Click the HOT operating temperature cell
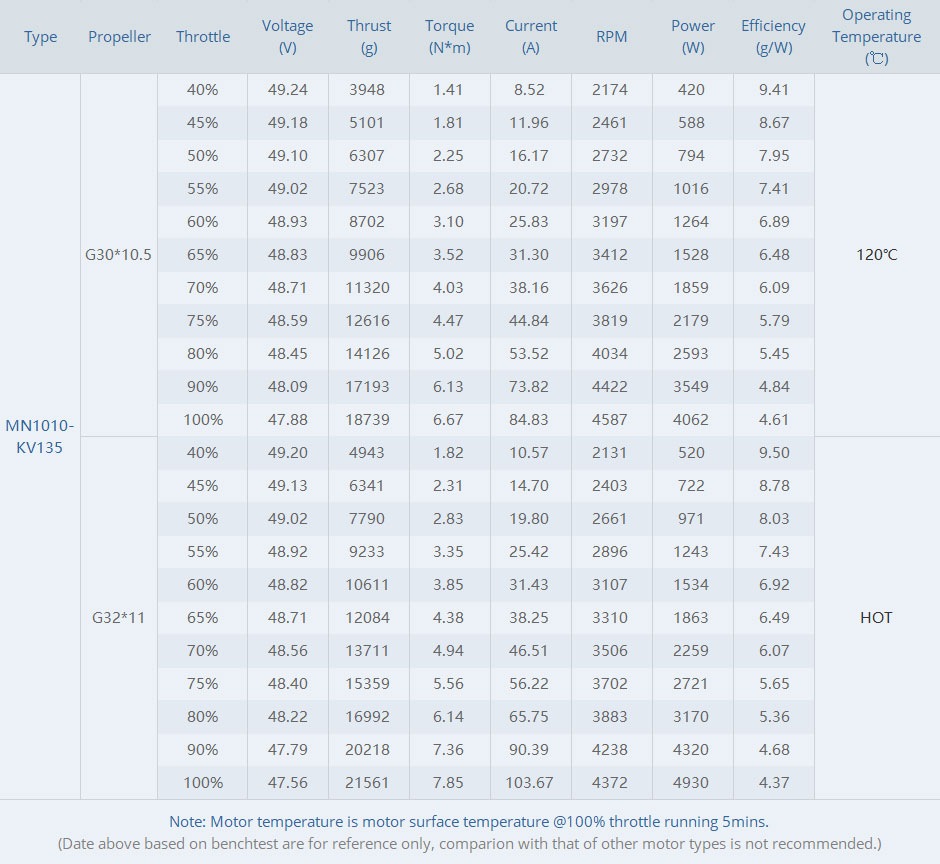This screenshot has height=864, width=940. [876, 617]
